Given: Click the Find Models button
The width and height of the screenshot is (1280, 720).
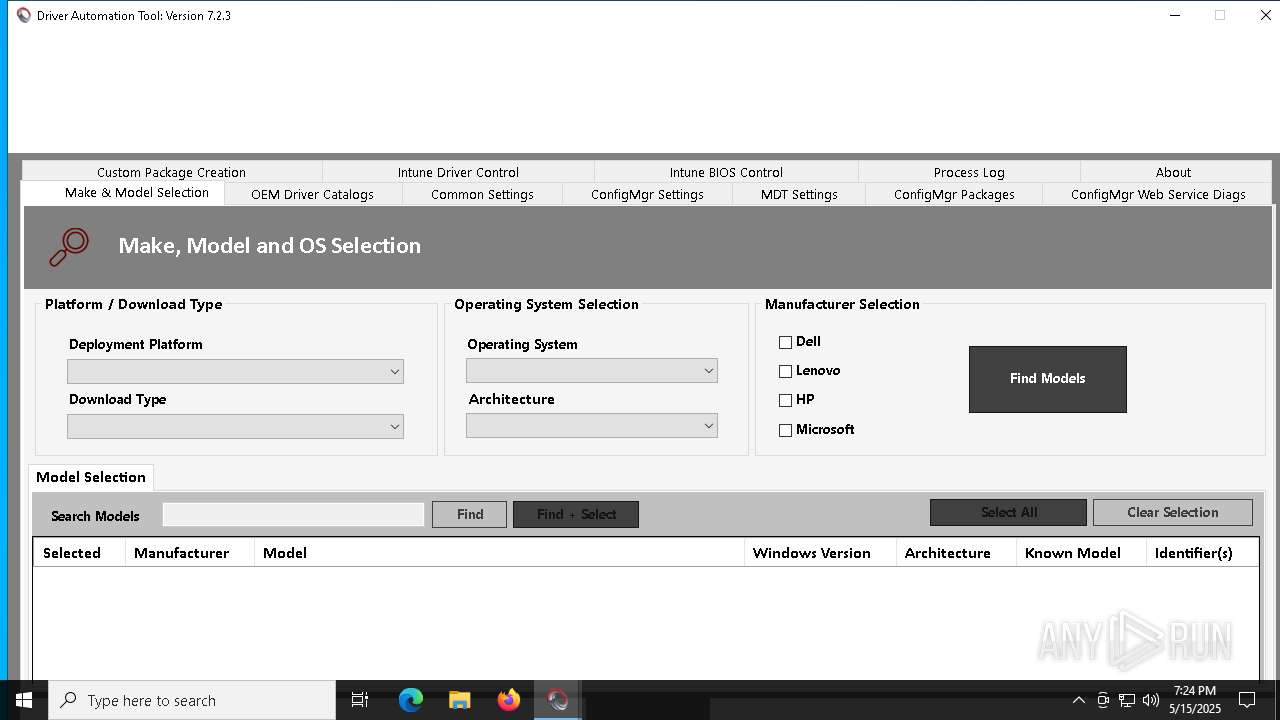Looking at the screenshot, I should (1048, 379).
